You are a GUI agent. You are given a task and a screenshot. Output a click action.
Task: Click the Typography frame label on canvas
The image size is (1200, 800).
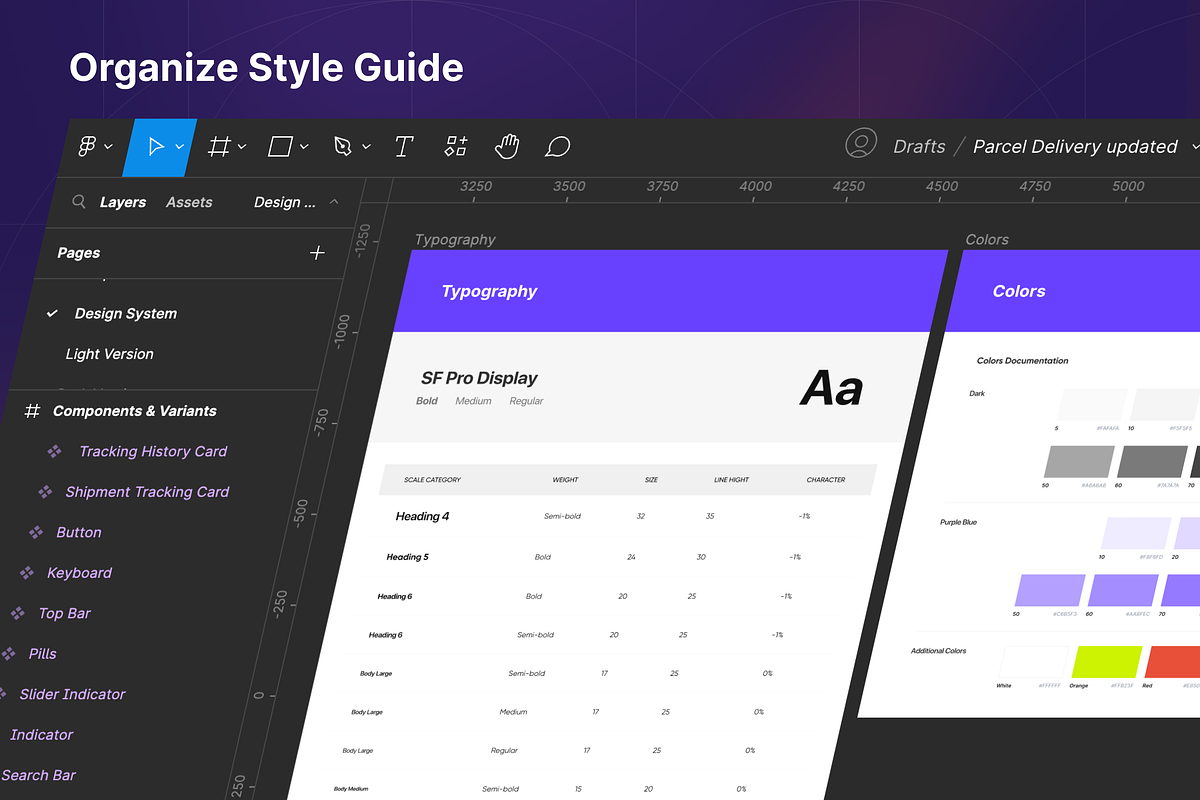click(x=455, y=240)
